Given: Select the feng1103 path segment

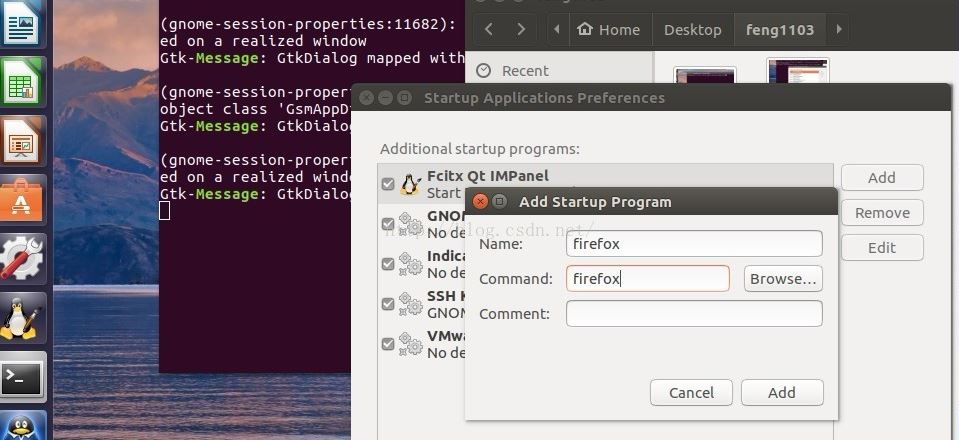Looking at the screenshot, I should (780, 29).
